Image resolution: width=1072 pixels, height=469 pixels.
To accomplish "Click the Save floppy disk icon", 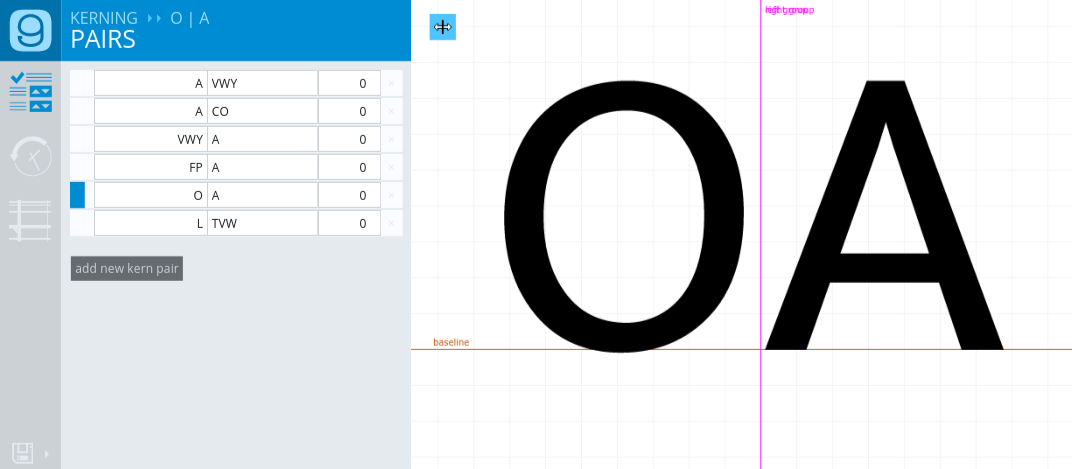I will pyautogui.click(x=22, y=453).
